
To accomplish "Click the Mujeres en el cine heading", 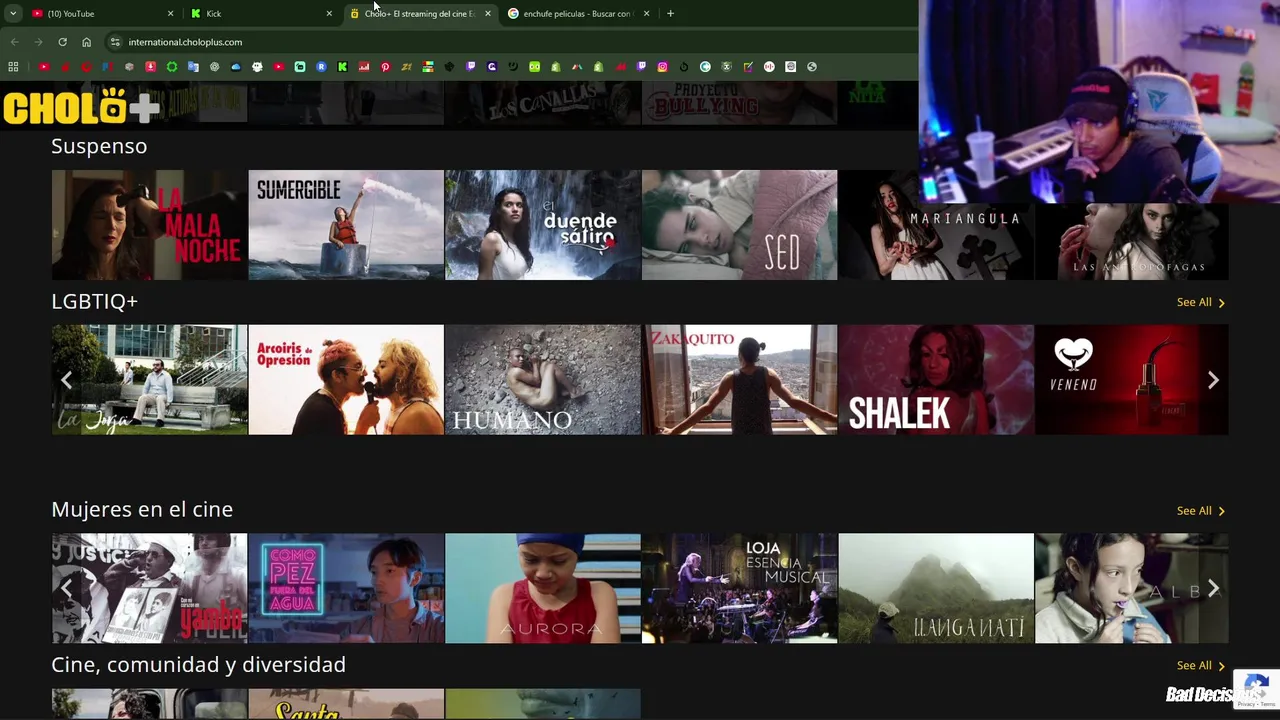I will coord(142,510).
